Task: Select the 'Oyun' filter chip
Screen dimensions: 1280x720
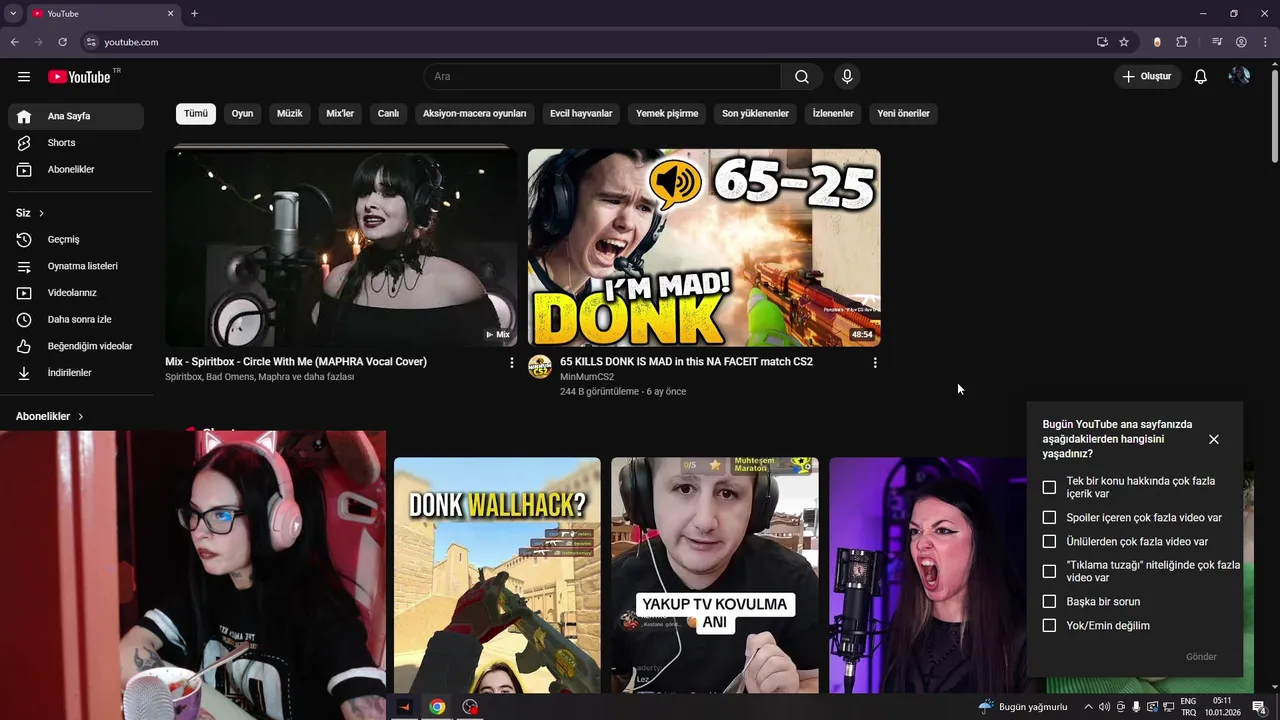Action: click(242, 114)
